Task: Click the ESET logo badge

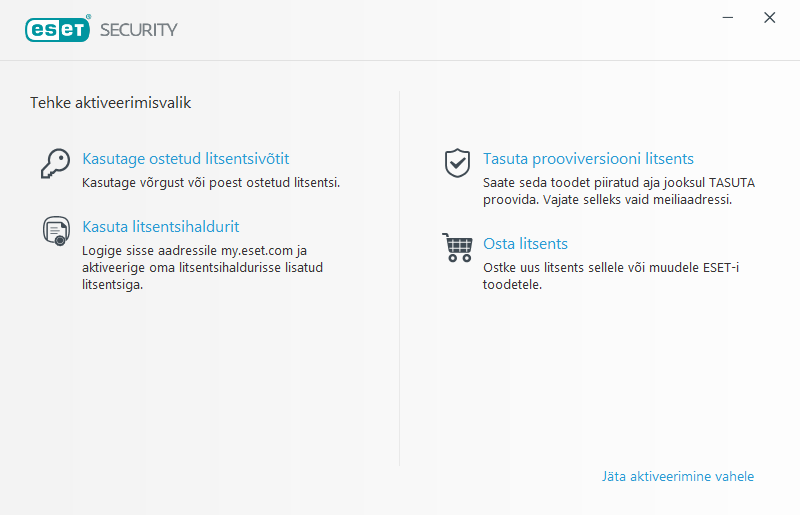Action: 57,29
